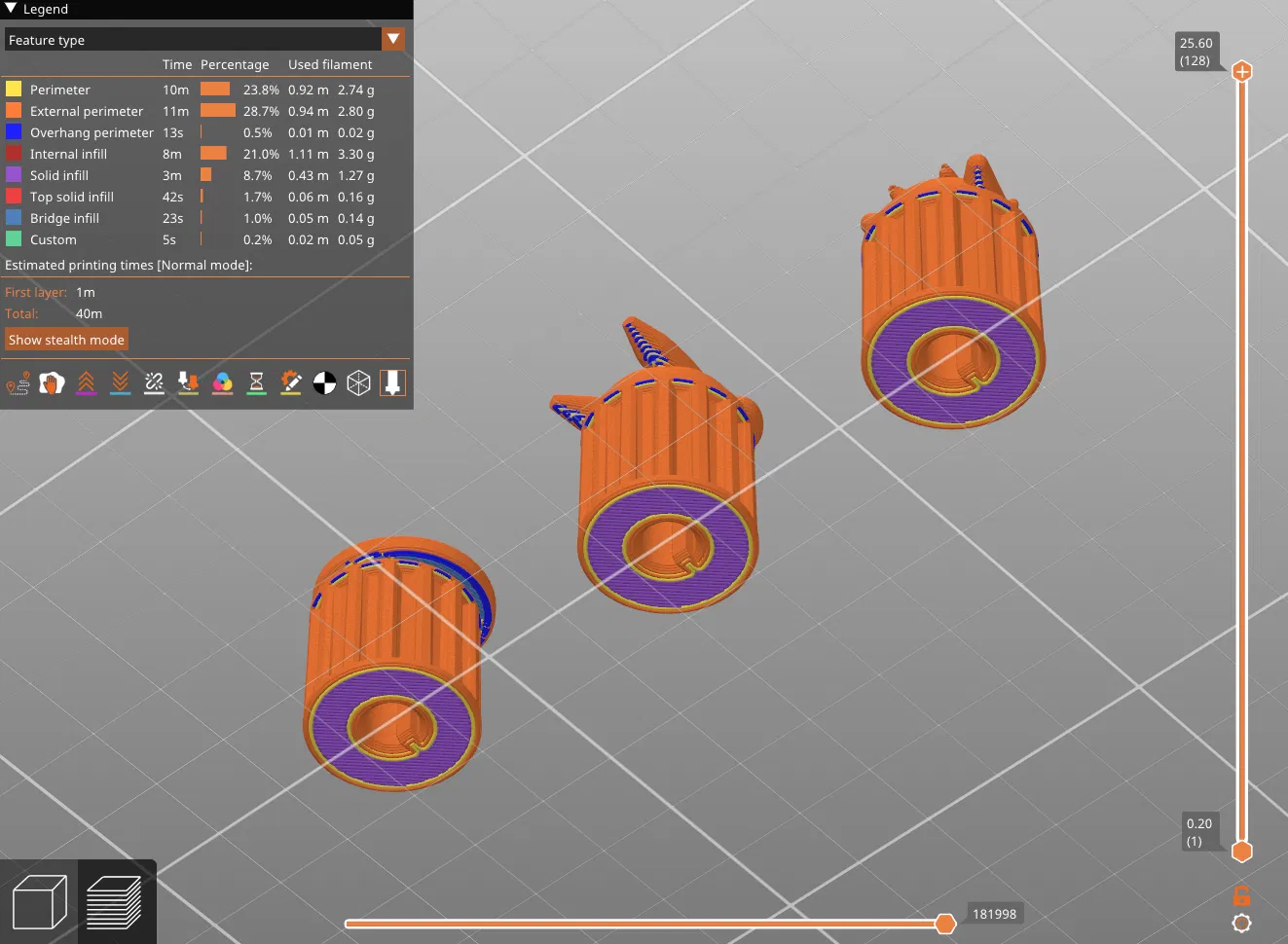Click the Estimated printing times label
This screenshot has height=944, width=1288.
click(129, 265)
